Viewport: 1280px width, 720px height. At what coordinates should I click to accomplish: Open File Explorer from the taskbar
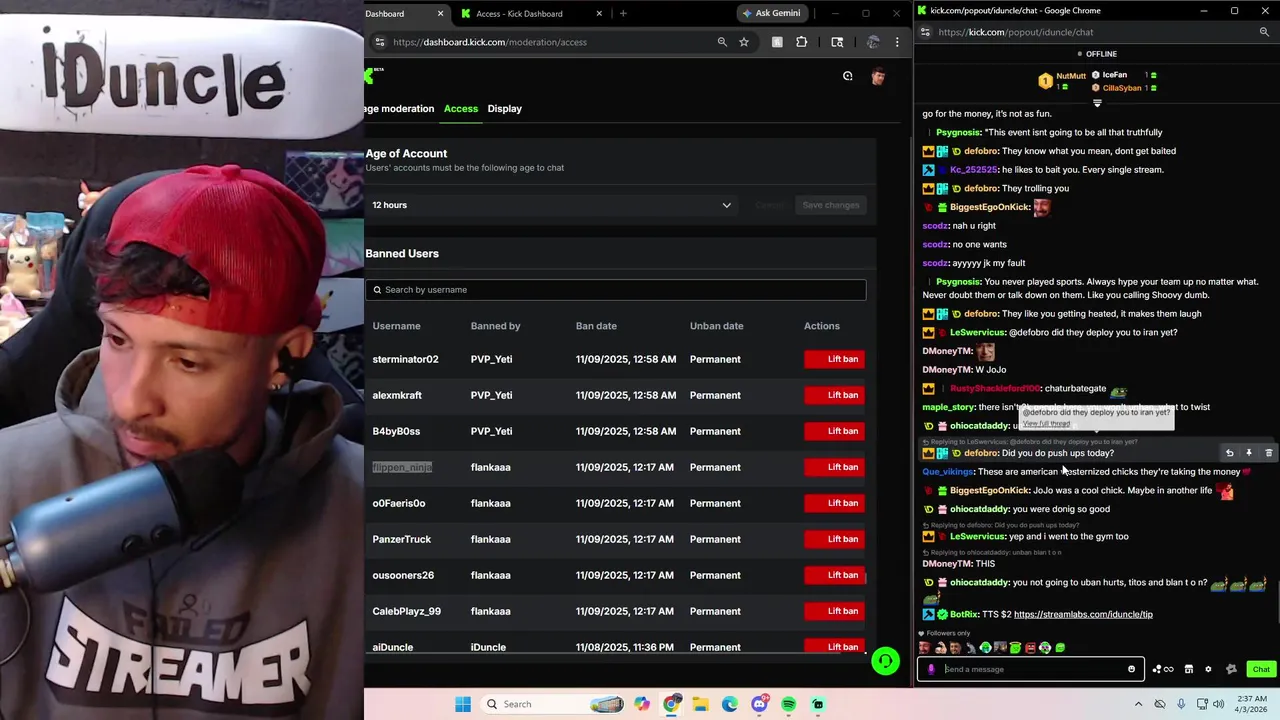(701, 704)
